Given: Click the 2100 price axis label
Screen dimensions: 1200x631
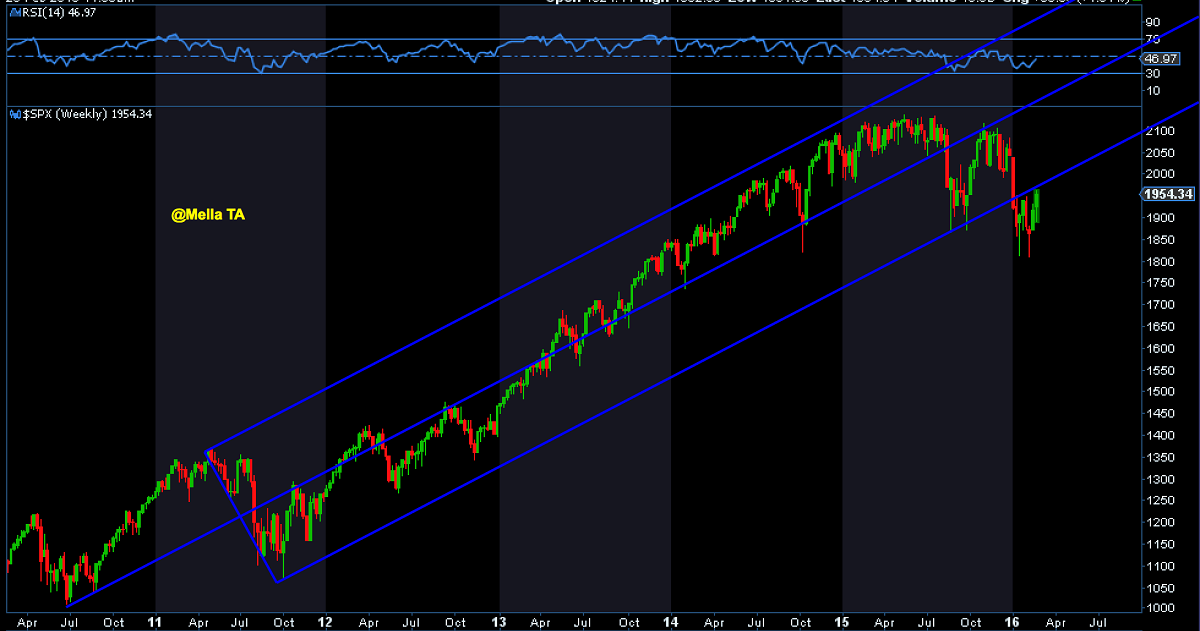Looking at the screenshot, I should [1160, 131].
